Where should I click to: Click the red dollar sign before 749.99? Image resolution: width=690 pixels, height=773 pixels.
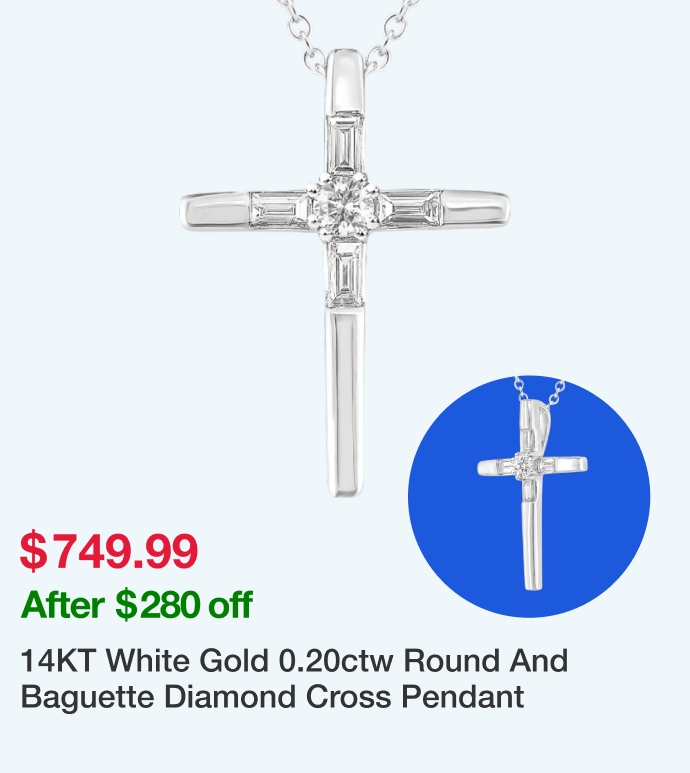(x=34, y=551)
